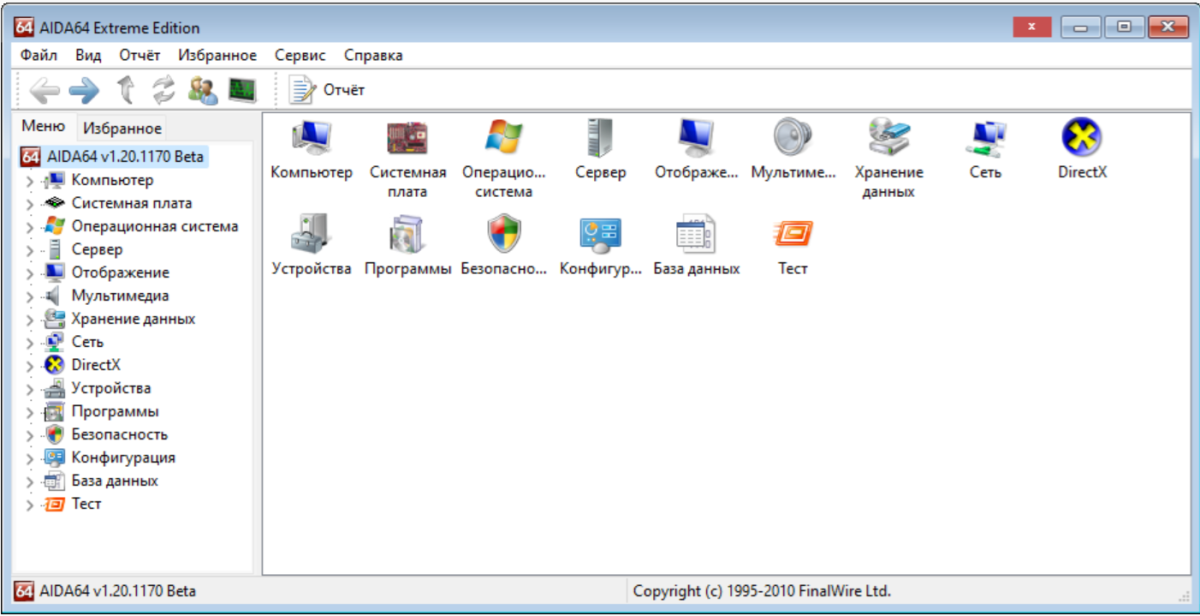This screenshot has width=1200, height=616.
Task: Open the Операционная система Windows flag icon
Action: (x=504, y=137)
